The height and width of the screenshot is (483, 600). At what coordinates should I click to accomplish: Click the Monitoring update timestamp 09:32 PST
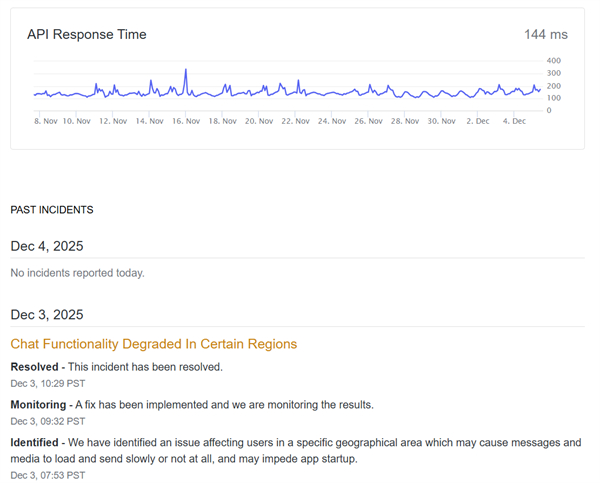tap(47, 421)
